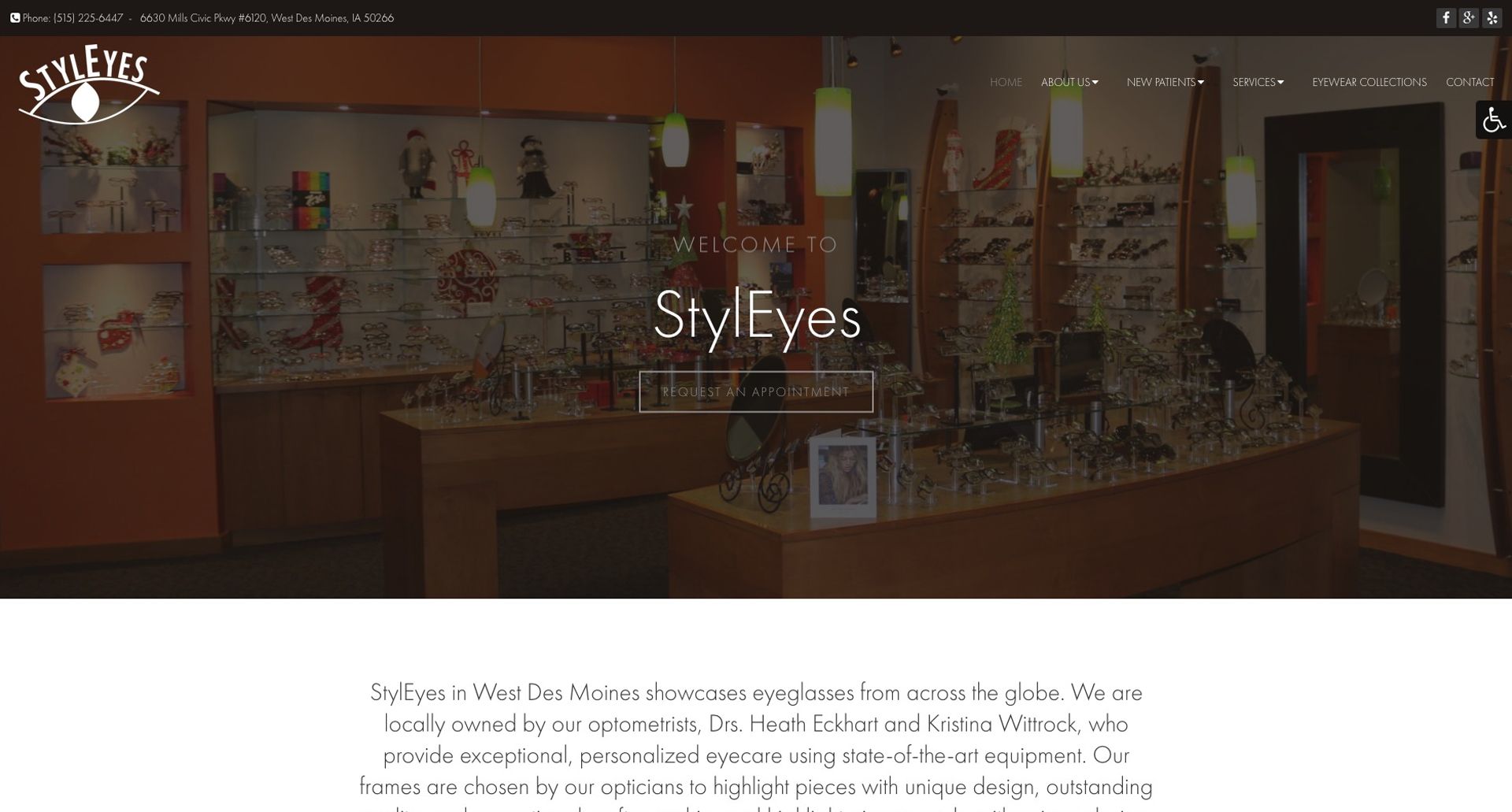Go to the Home menu item
The height and width of the screenshot is (812, 1512).
coord(1006,82)
